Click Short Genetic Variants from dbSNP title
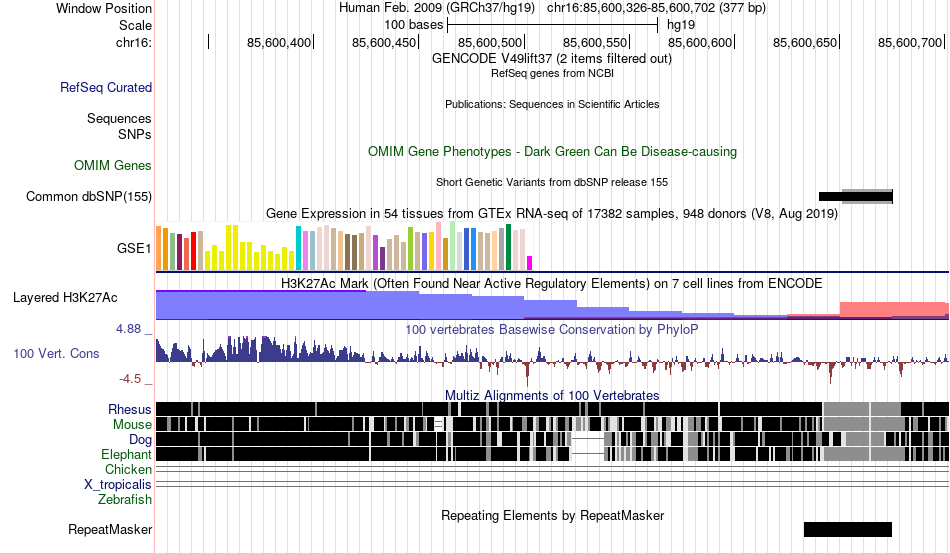 point(552,182)
